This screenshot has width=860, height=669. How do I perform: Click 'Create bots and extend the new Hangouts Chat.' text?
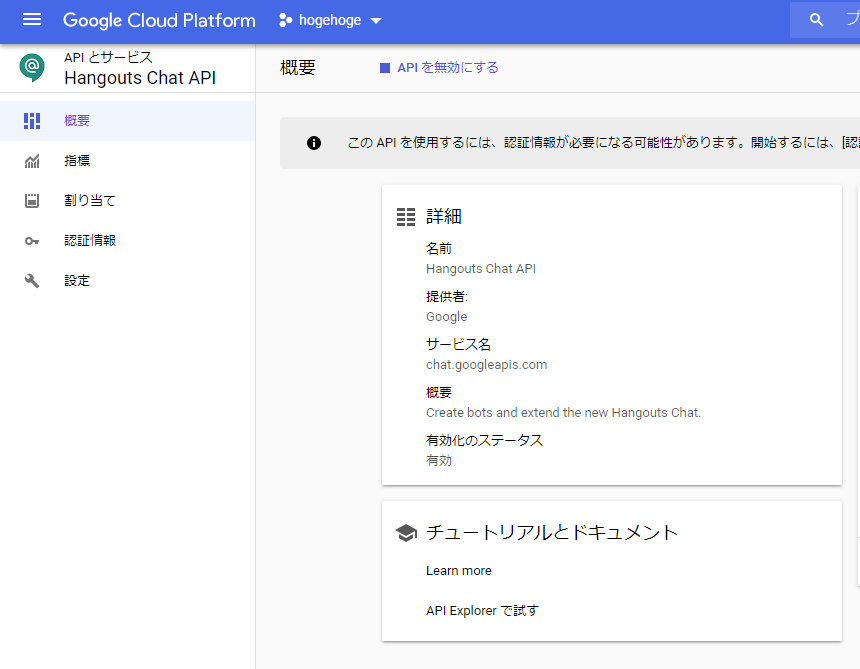[x=563, y=412]
